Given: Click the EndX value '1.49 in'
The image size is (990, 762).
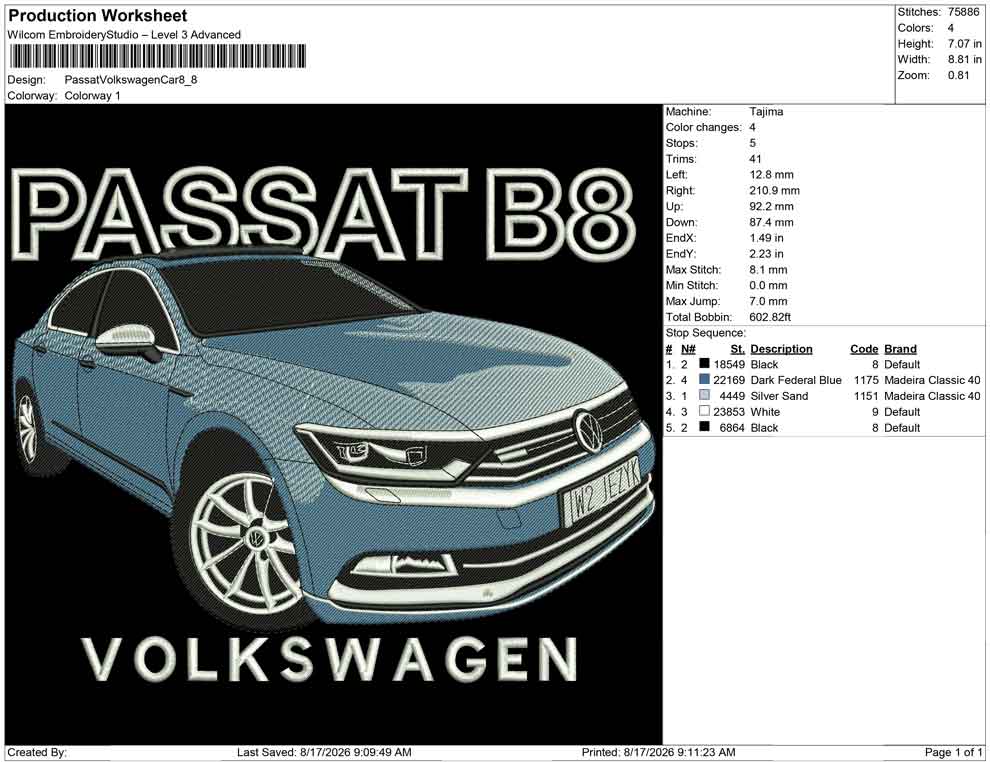Looking at the screenshot, I should click(x=766, y=238).
